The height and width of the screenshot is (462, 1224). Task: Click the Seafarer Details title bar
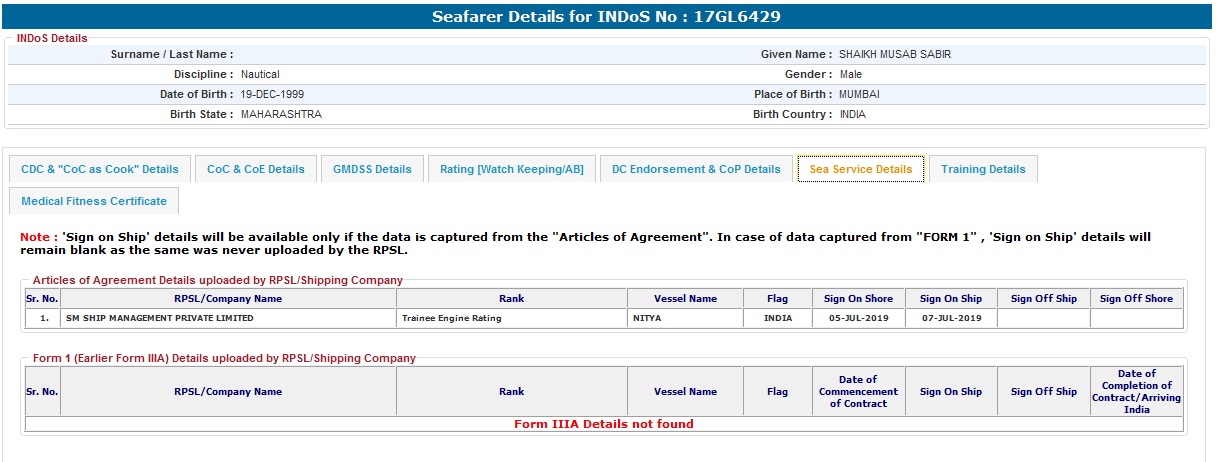pos(606,17)
